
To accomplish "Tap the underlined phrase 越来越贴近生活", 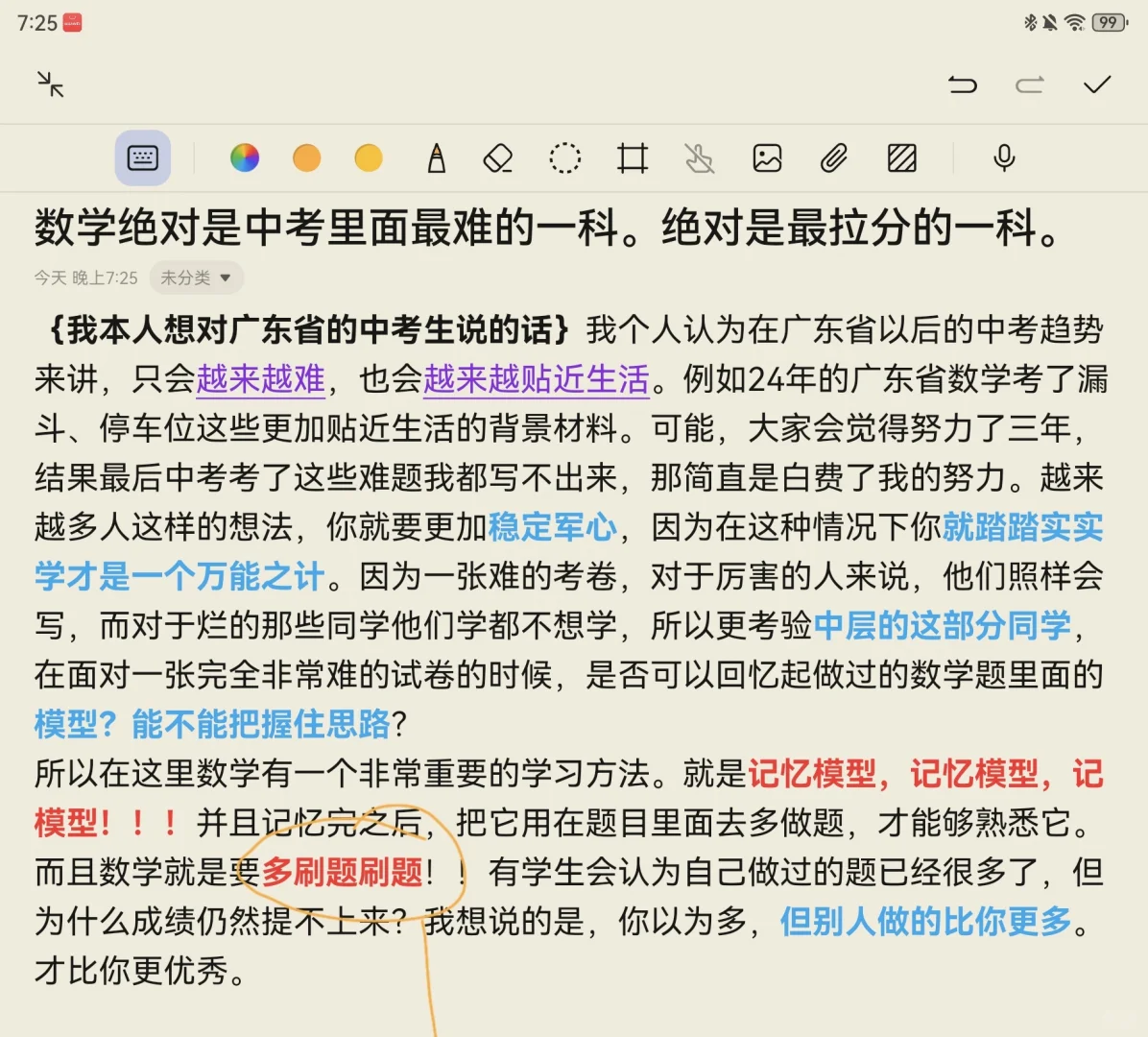I will click(537, 379).
